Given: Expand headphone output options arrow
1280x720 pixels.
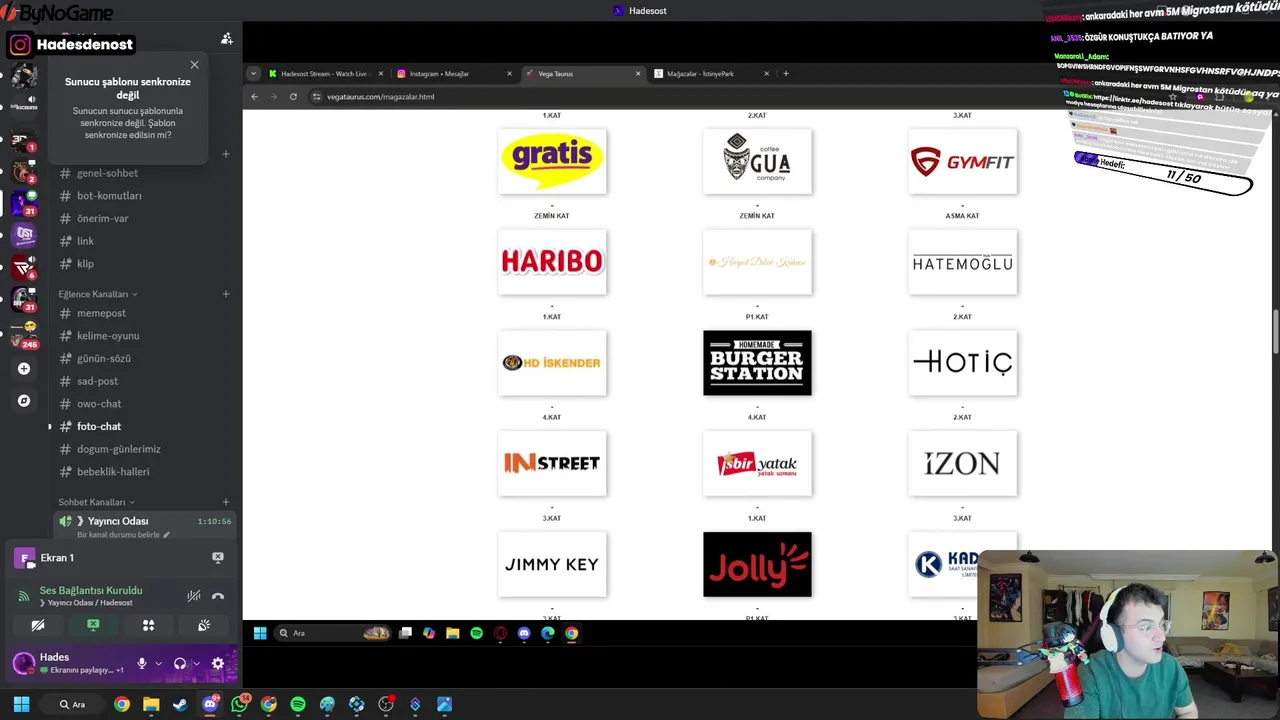Looking at the screenshot, I should [x=196, y=663].
